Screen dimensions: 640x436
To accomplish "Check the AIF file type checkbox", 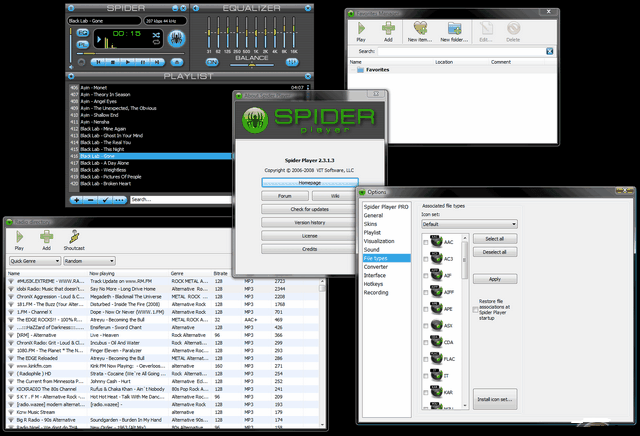I will point(426,276).
